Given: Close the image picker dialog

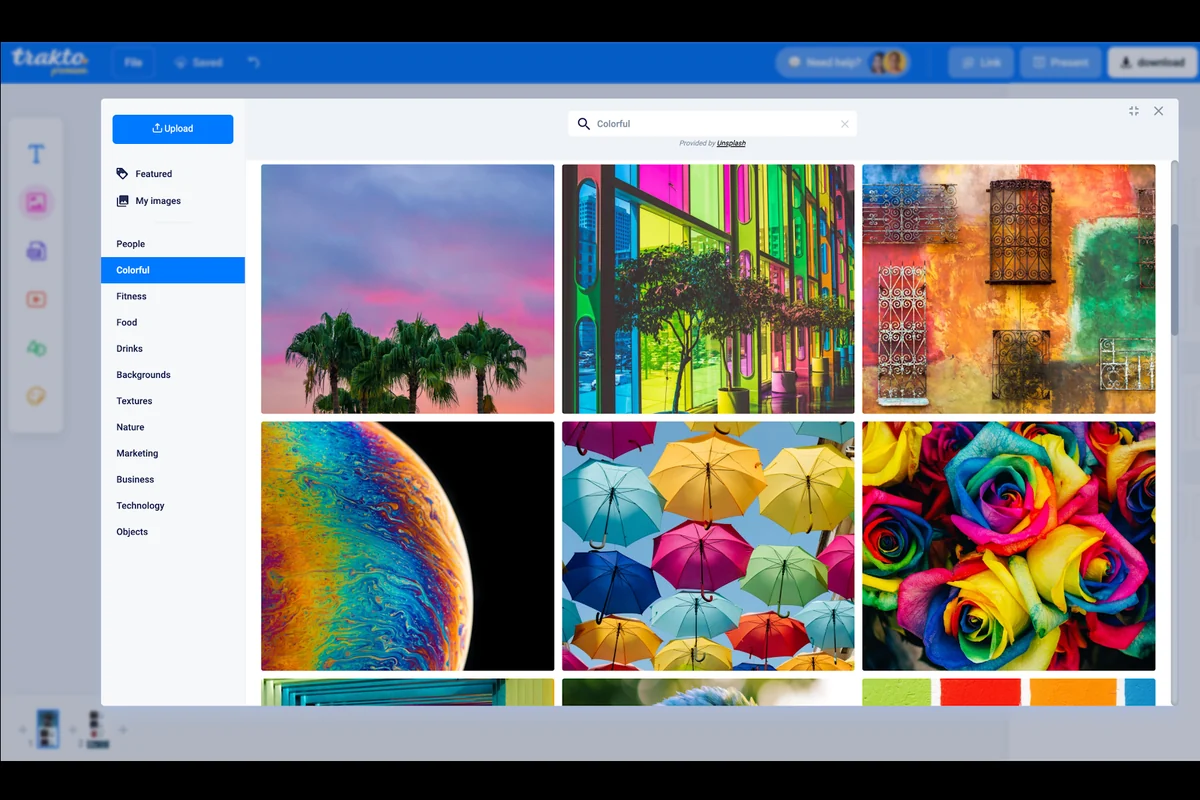Looking at the screenshot, I should [x=1158, y=111].
